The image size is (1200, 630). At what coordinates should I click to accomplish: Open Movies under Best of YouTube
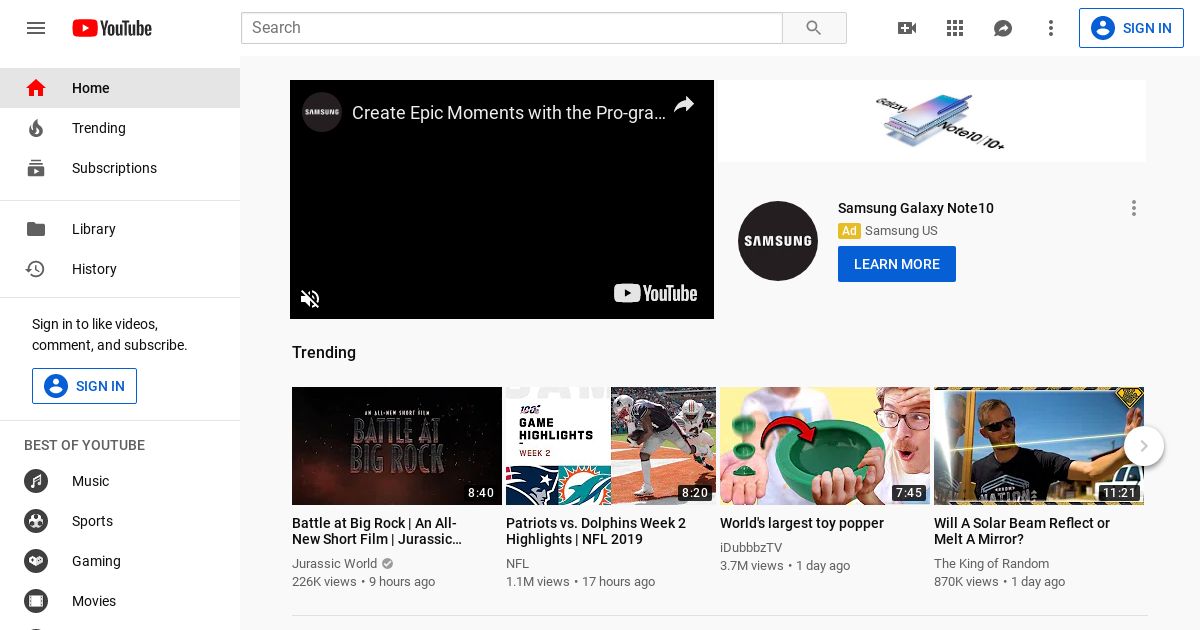tap(120, 601)
